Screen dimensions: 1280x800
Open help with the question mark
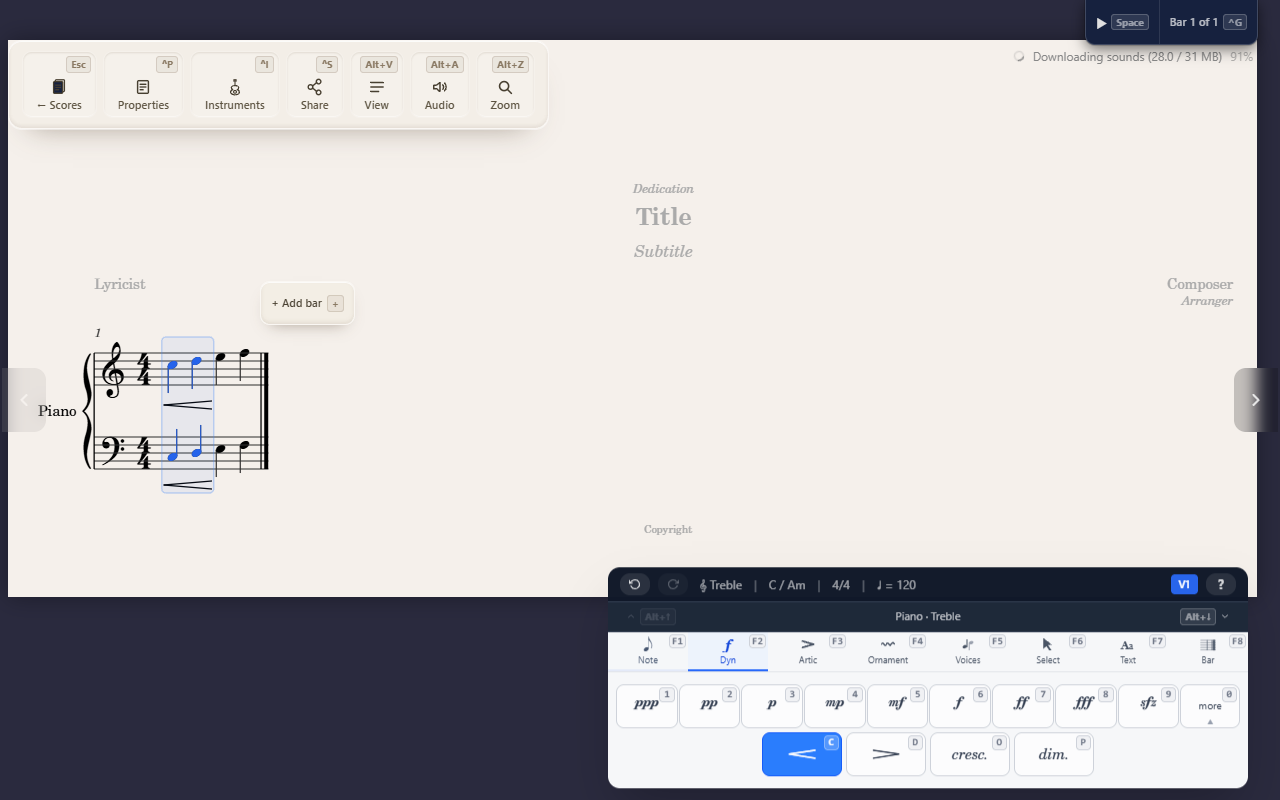(1221, 584)
